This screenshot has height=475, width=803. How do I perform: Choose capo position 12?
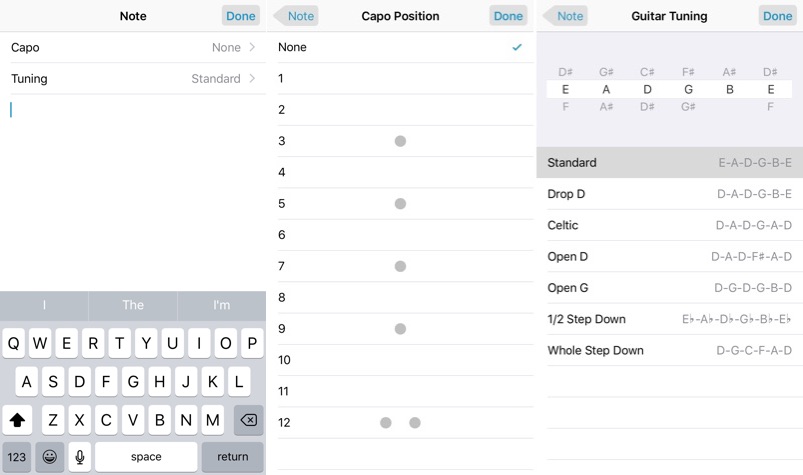click(400, 423)
